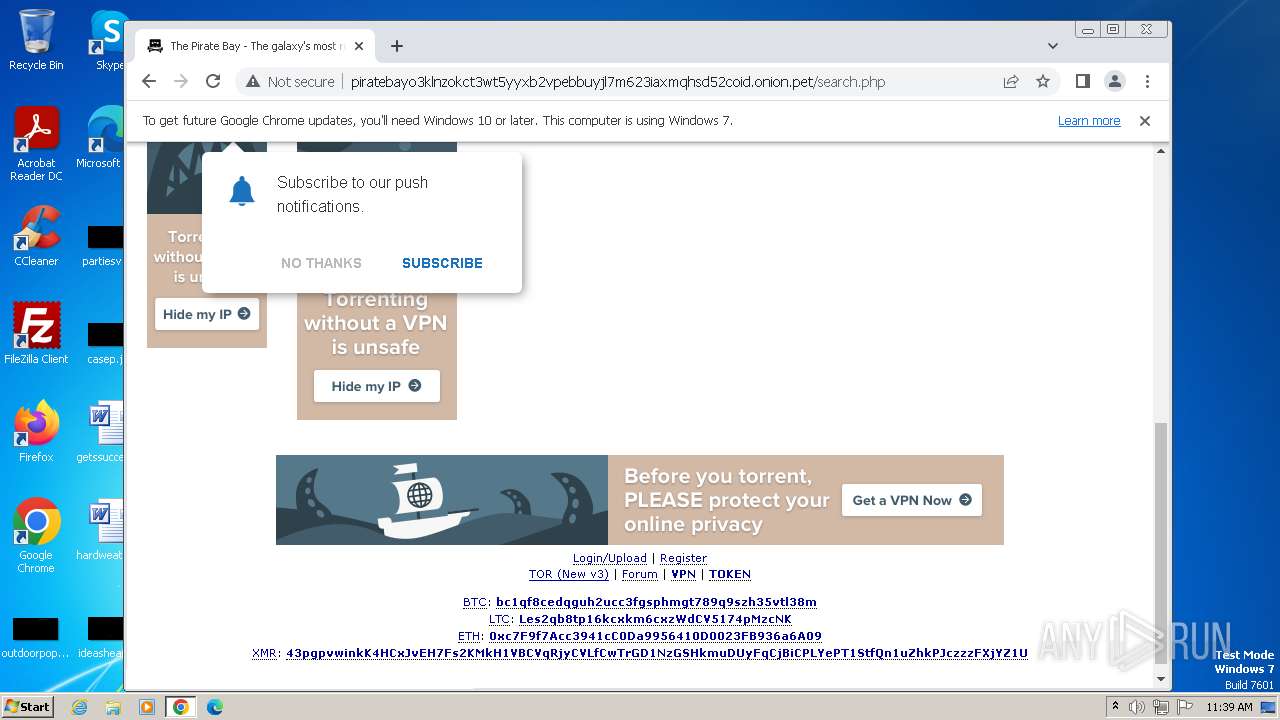1280x720 pixels.
Task: Click scrollbar up arrow
Action: [1161, 151]
